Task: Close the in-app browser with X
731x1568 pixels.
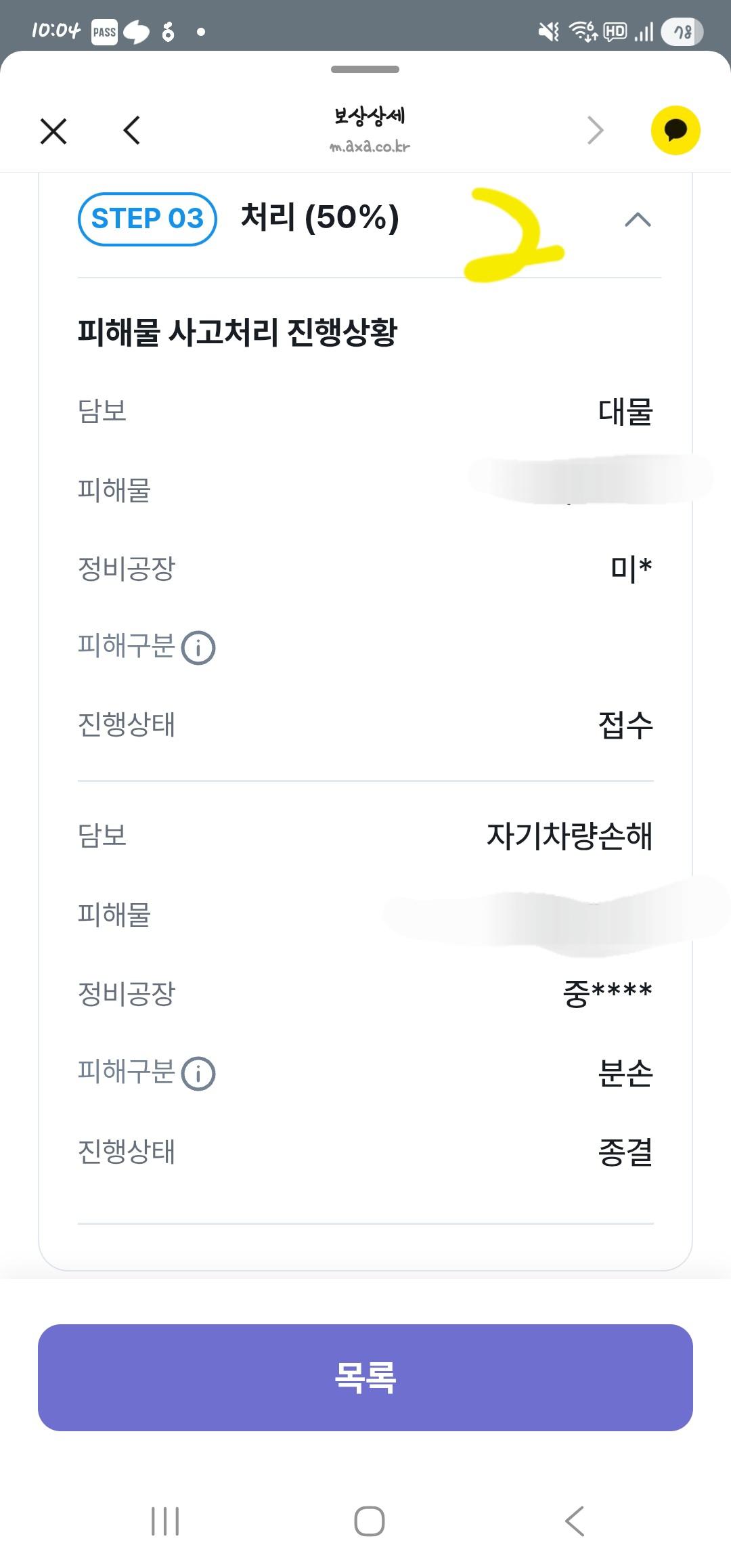Action: [x=53, y=131]
